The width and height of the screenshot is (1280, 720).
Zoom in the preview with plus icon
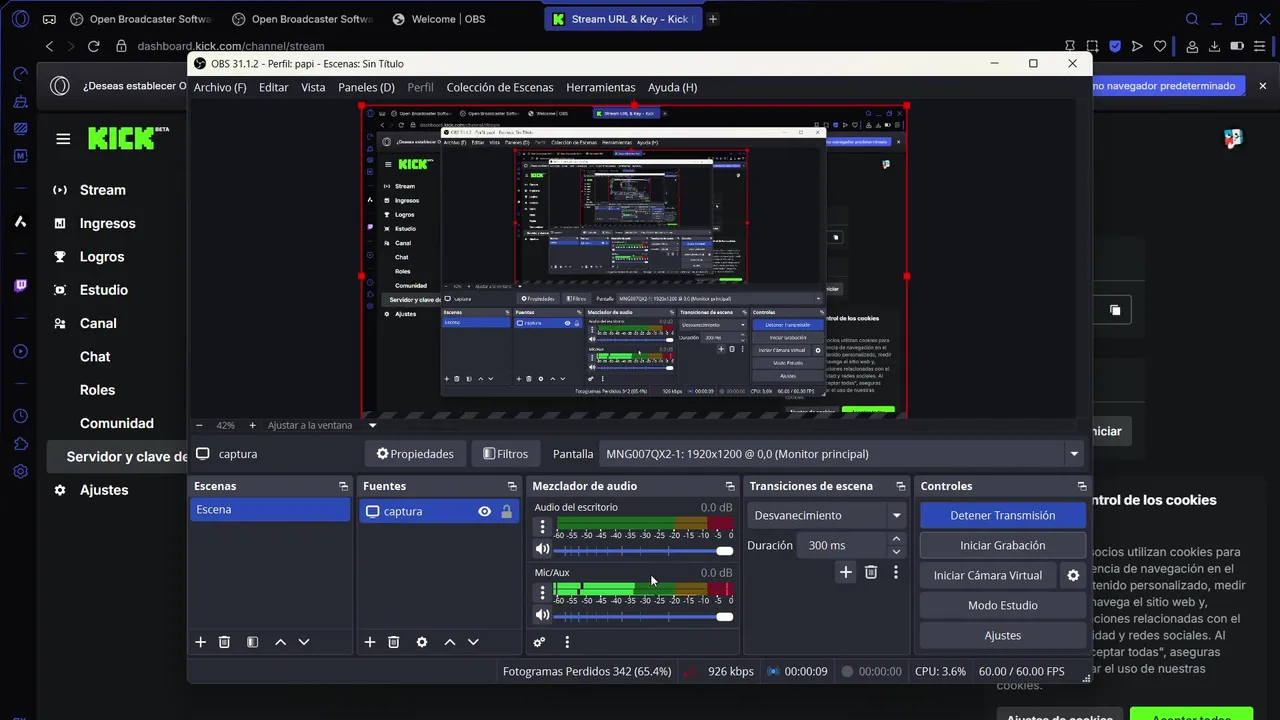pyautogui.click(x=252, y=425)
